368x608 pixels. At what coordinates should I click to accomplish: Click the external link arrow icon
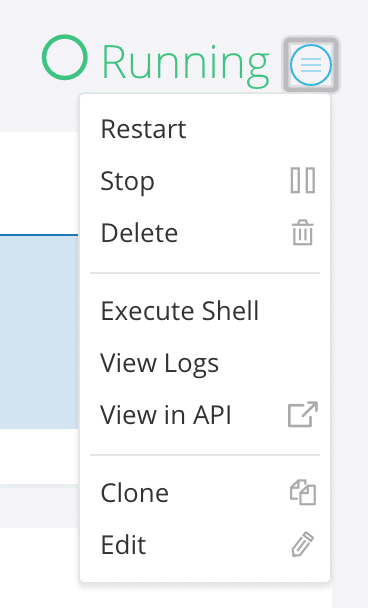[x=303, y=415]
